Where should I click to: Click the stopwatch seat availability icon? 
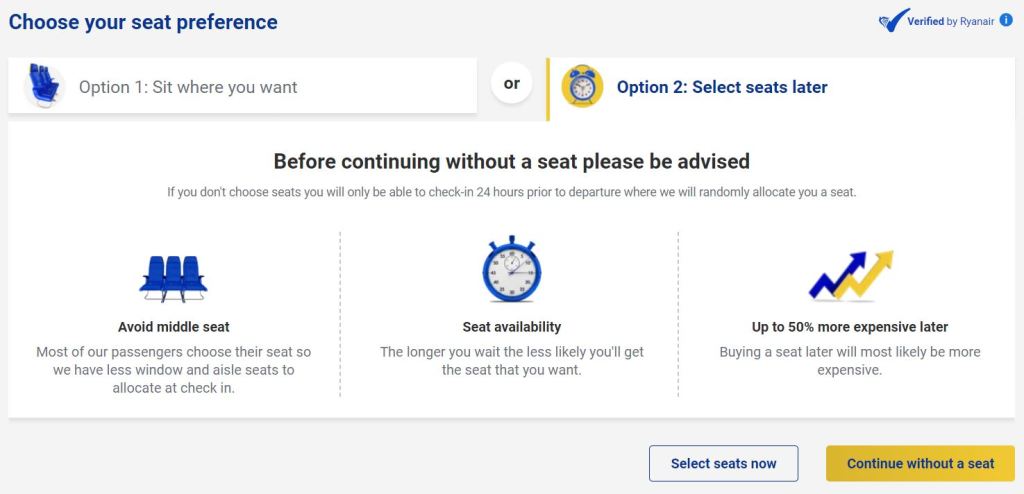tap(511, 269)
